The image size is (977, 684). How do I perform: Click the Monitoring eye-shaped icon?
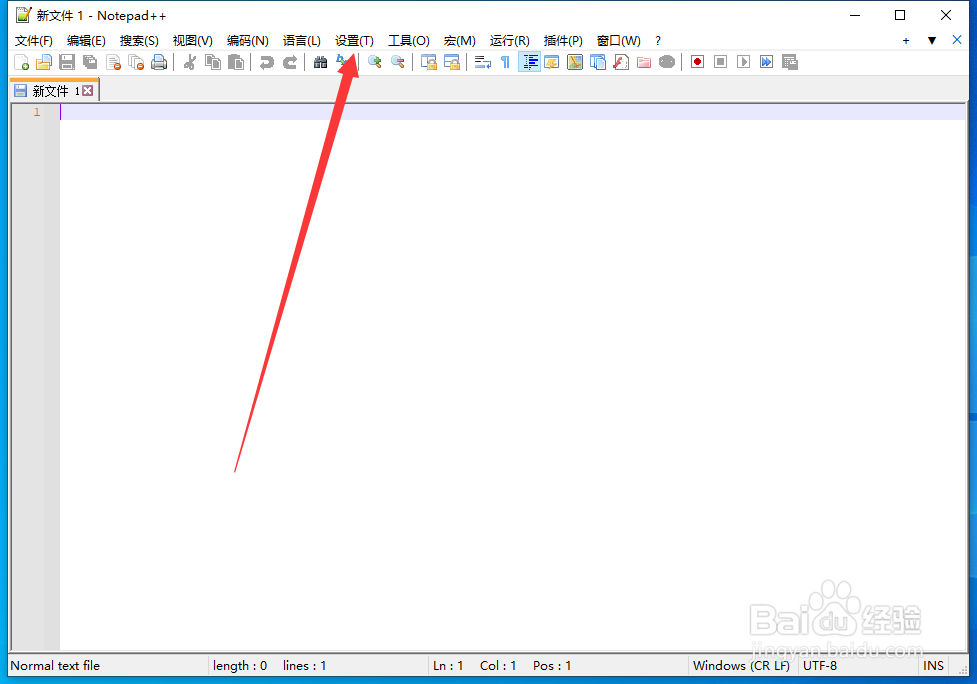pyautogui.click(x=667, y=62)
